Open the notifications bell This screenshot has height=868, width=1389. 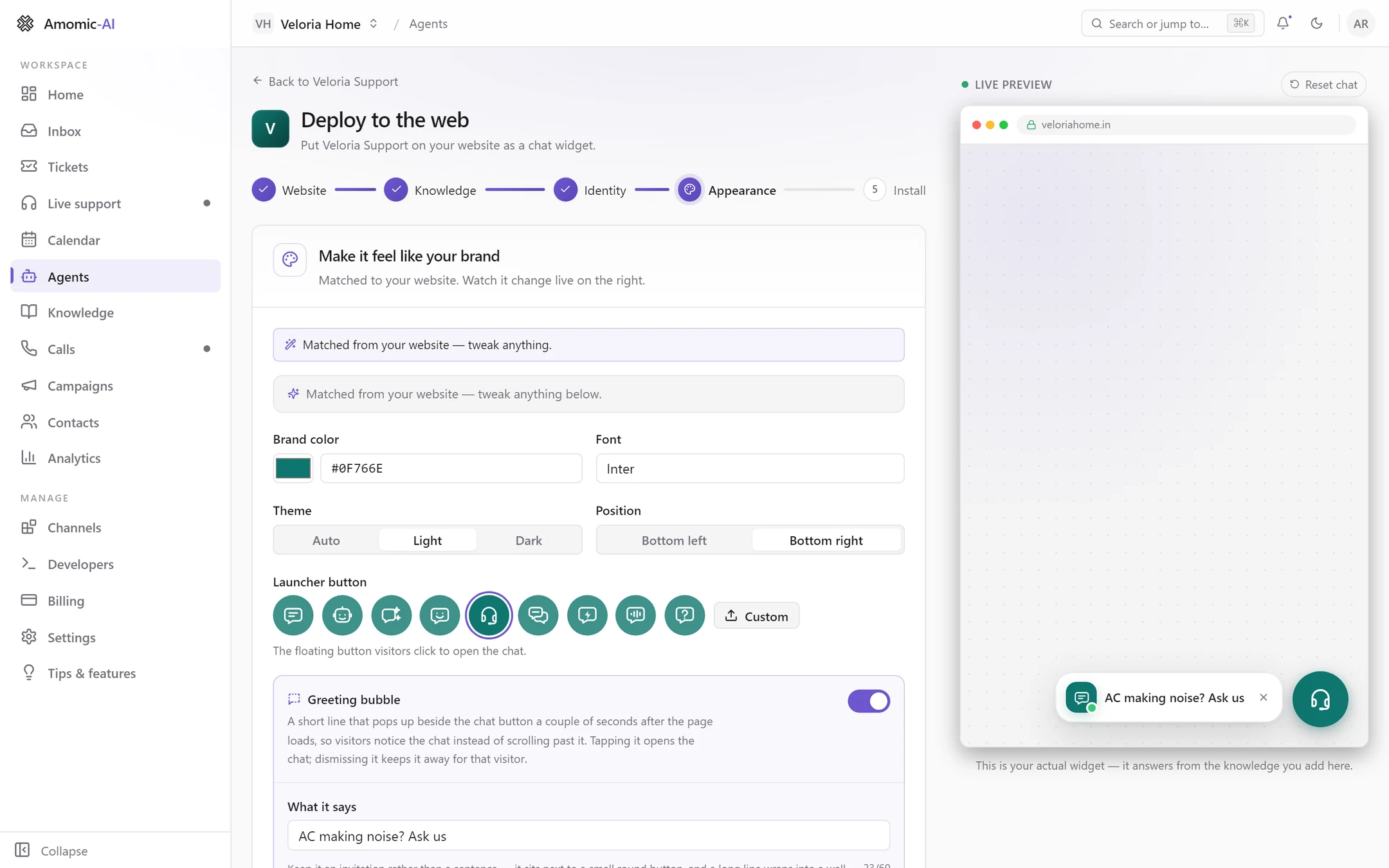[1283, 23]
